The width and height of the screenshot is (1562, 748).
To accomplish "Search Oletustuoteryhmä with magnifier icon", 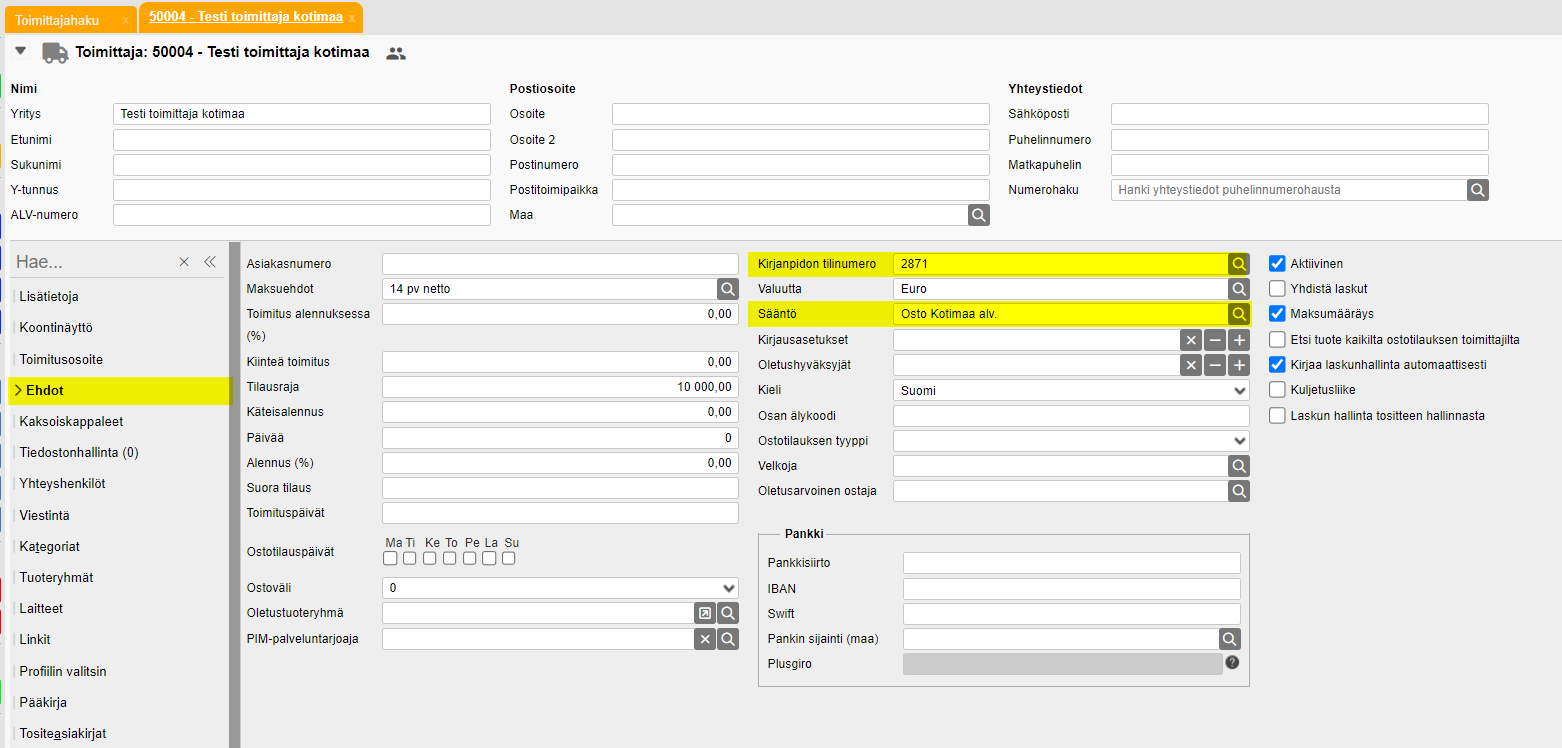I will [728, 613].
